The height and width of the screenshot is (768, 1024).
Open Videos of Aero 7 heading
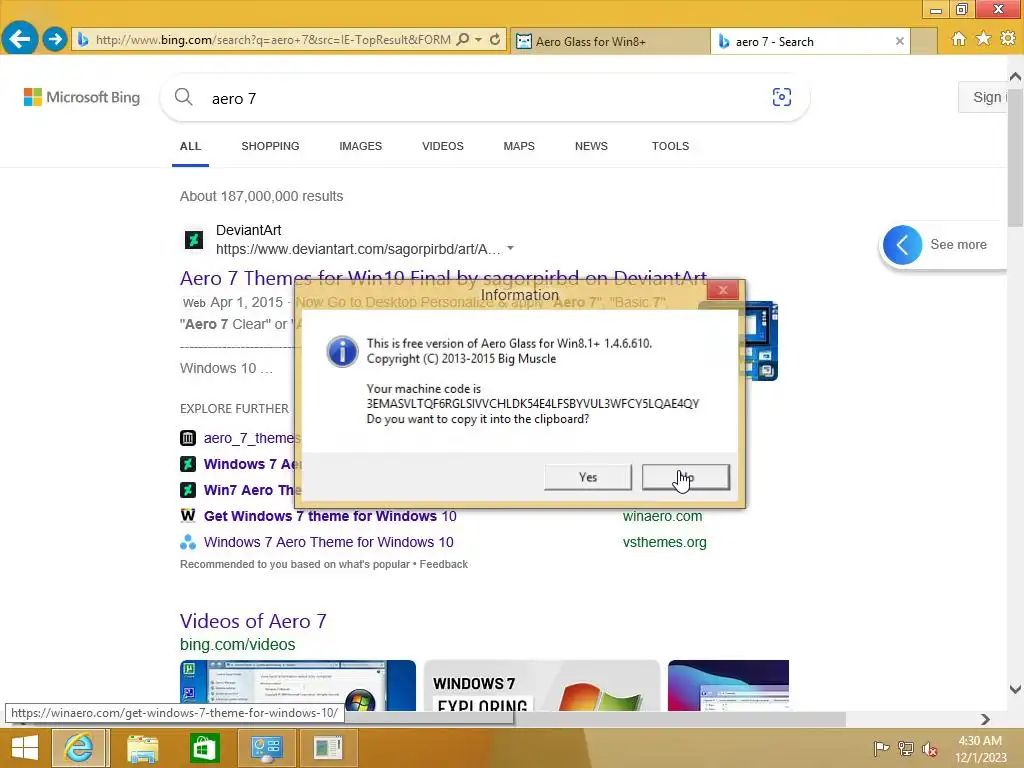click(253, 621)
